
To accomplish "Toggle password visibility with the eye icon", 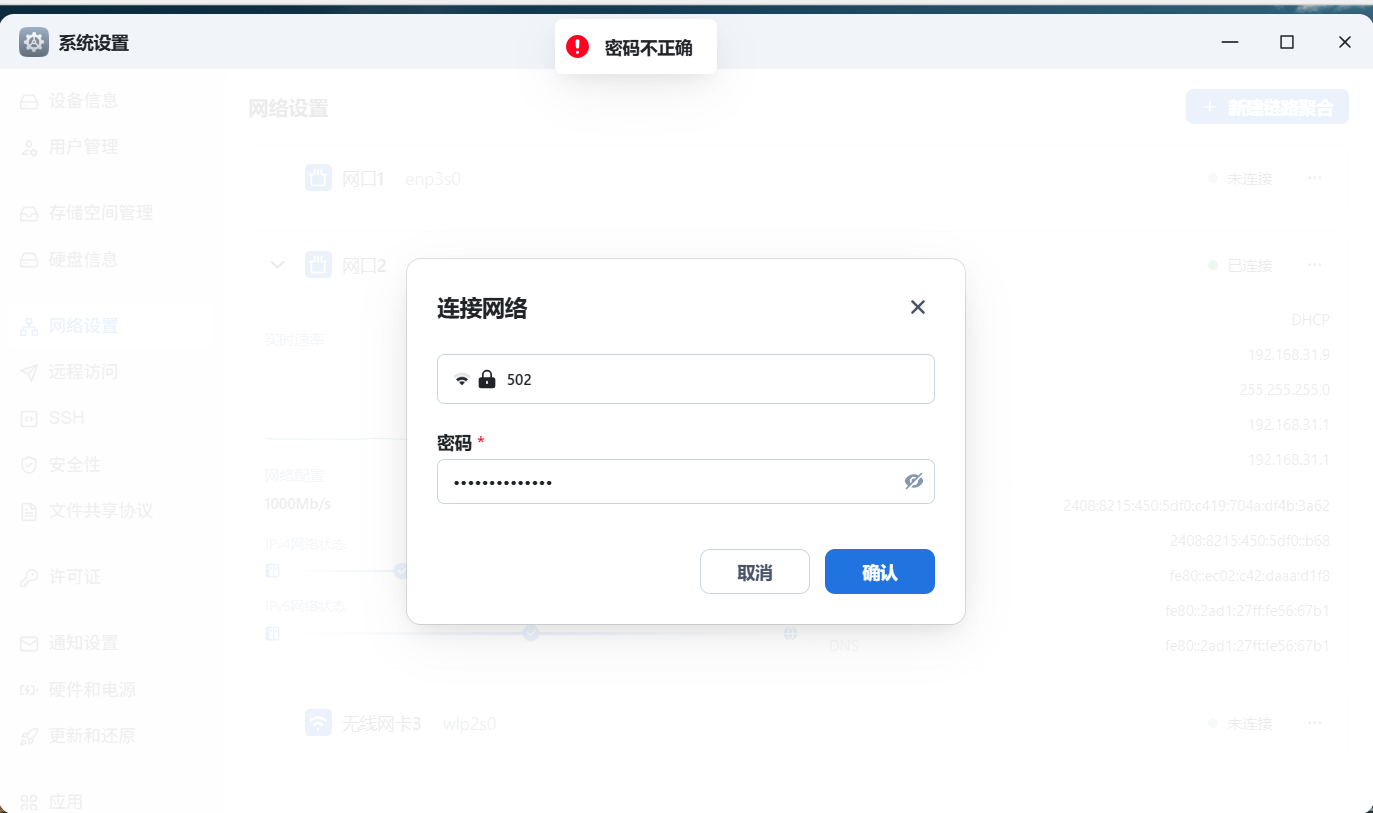I will [x=913, y=482].
